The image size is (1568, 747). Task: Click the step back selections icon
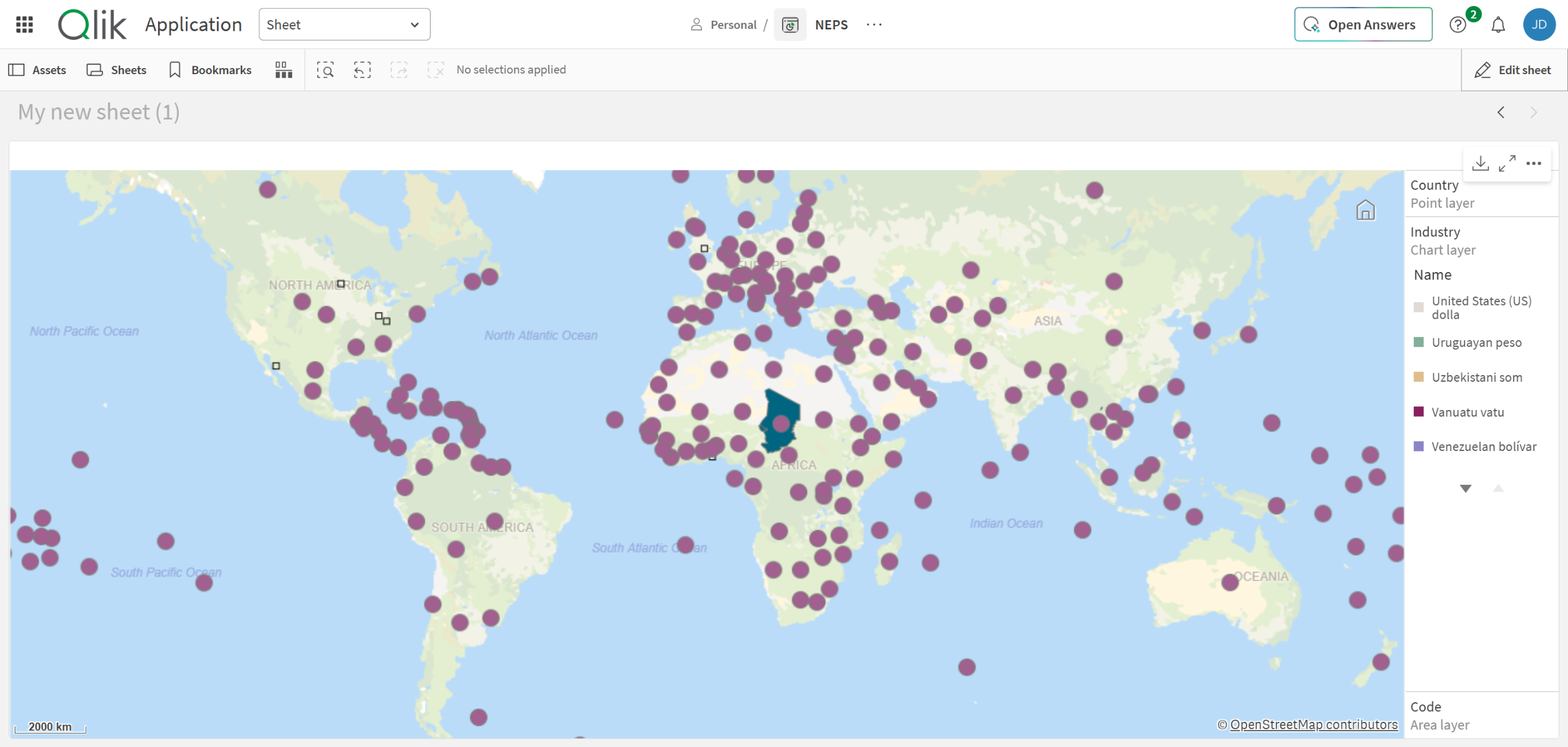point(362,70)
